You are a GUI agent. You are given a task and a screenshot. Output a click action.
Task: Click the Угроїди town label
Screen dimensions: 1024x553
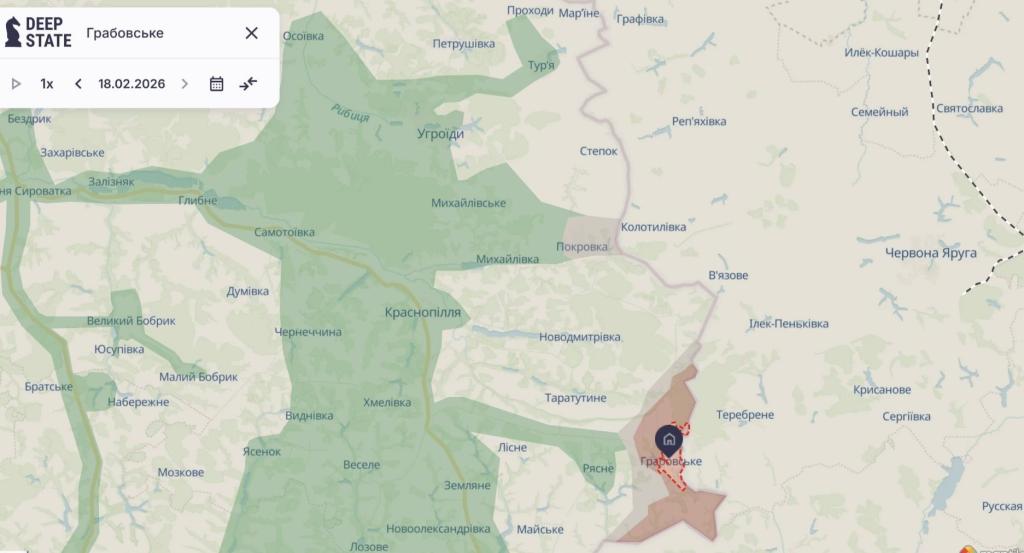click(x=441, y=134)
